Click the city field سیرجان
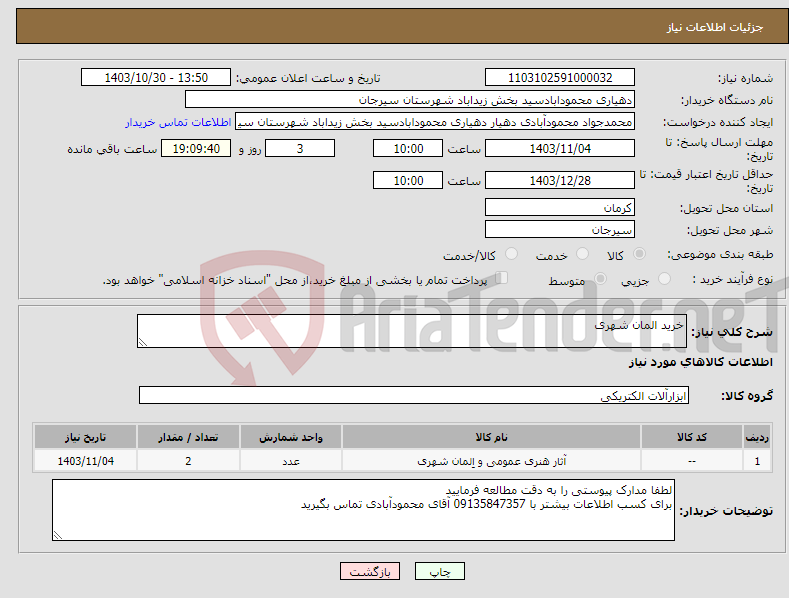This screenshot has width=789, height=598. [560, 230]
